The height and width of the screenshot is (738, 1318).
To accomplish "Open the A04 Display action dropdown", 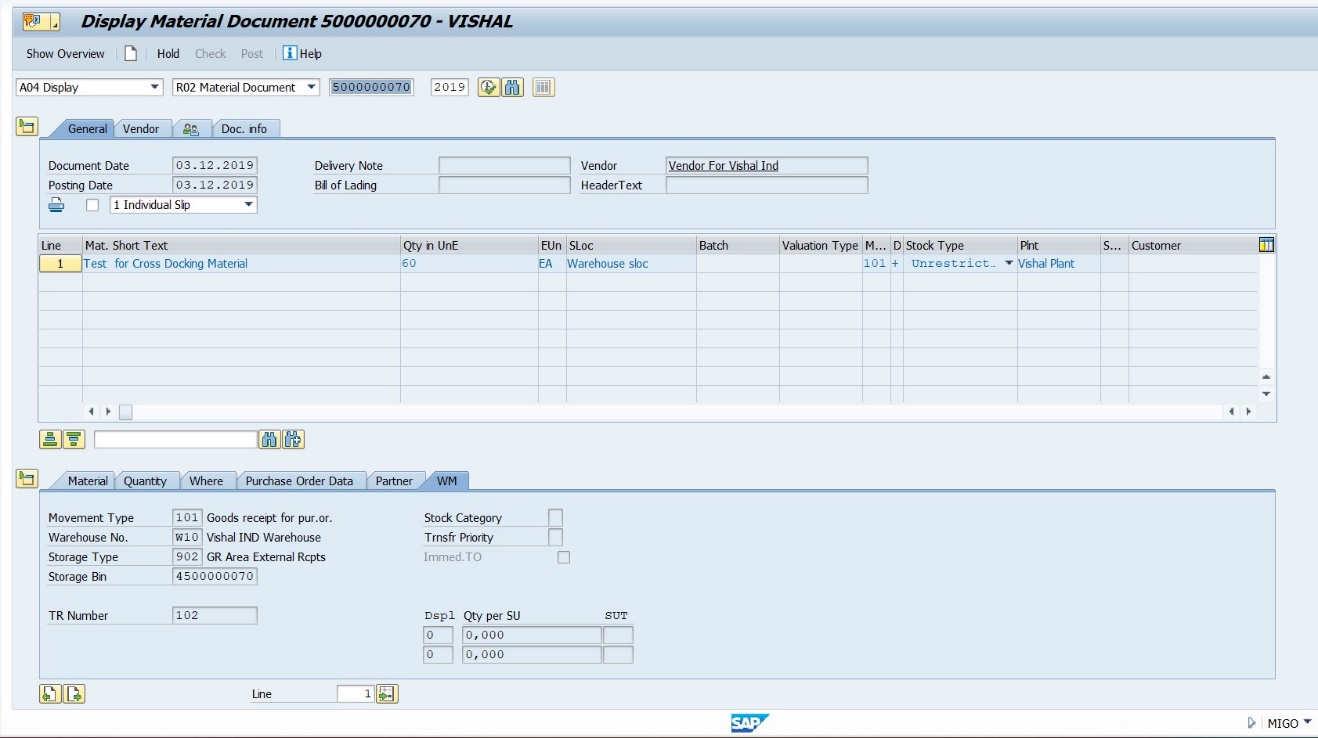I will 155,87.
